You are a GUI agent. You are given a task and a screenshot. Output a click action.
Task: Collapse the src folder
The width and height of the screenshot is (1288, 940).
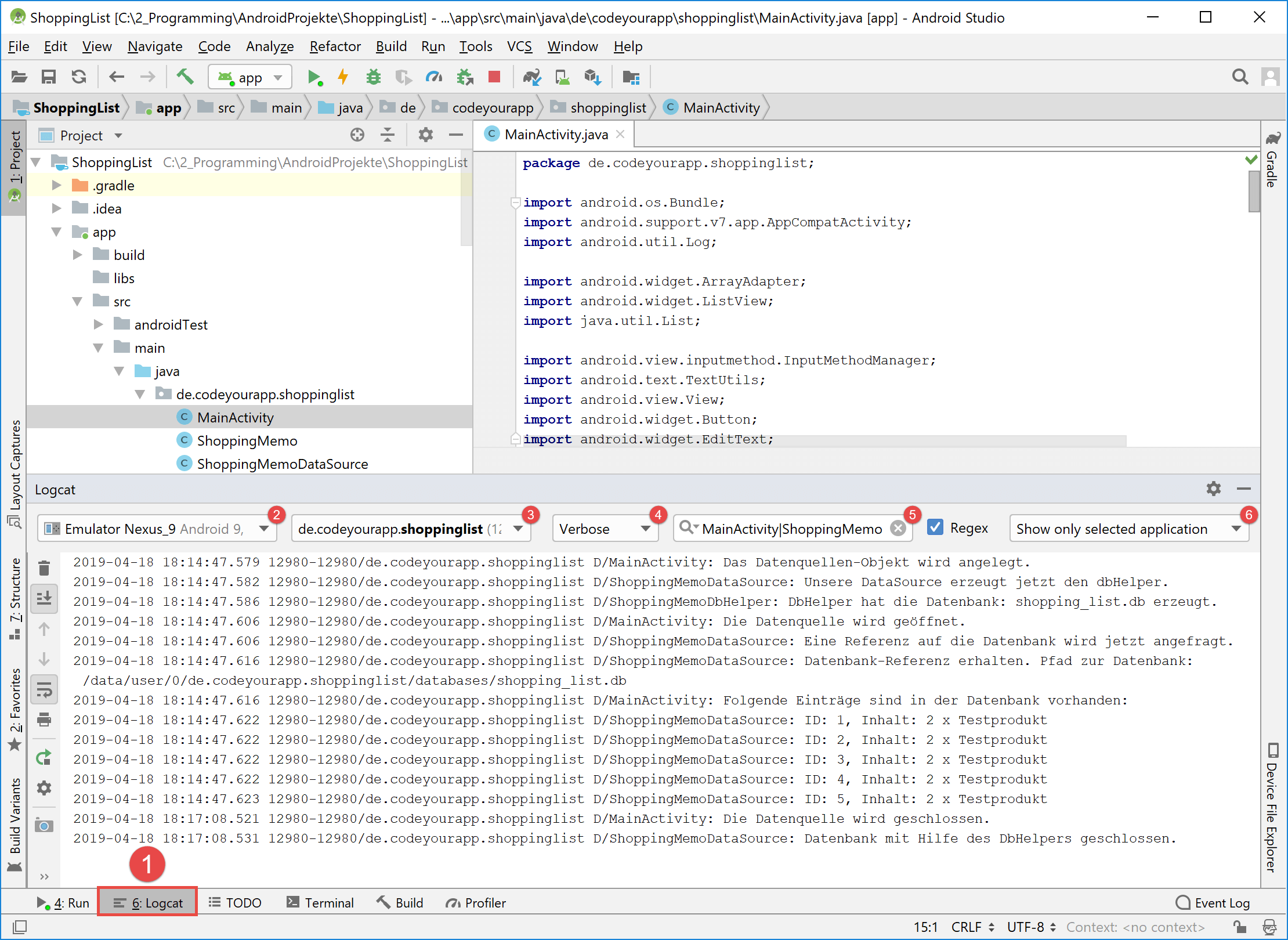[77, 301]
